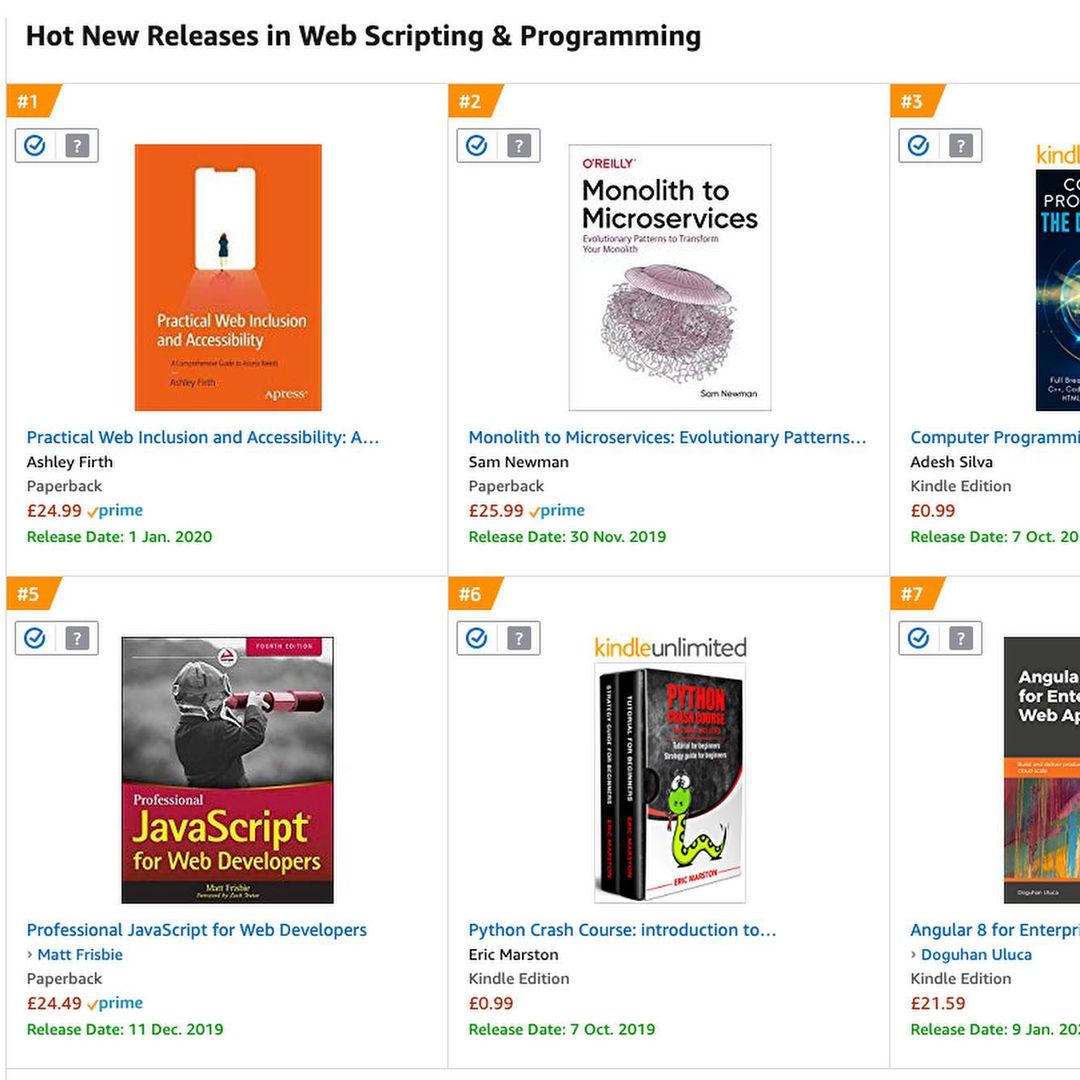Click the question mark icon on book #7
Screen dimensions: 1080x1080
click(x=961, y=638)
